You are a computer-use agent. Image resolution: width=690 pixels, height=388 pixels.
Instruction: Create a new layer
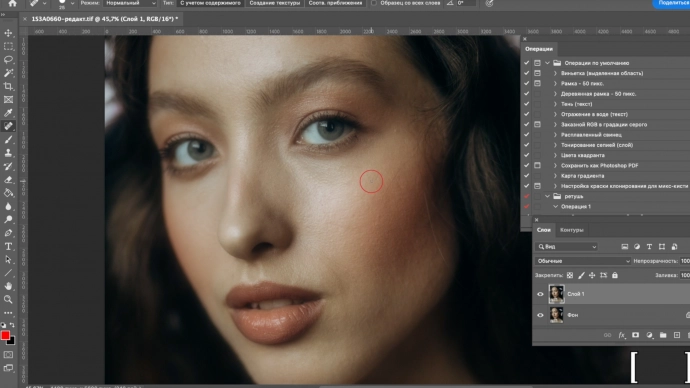click(677, 335)
